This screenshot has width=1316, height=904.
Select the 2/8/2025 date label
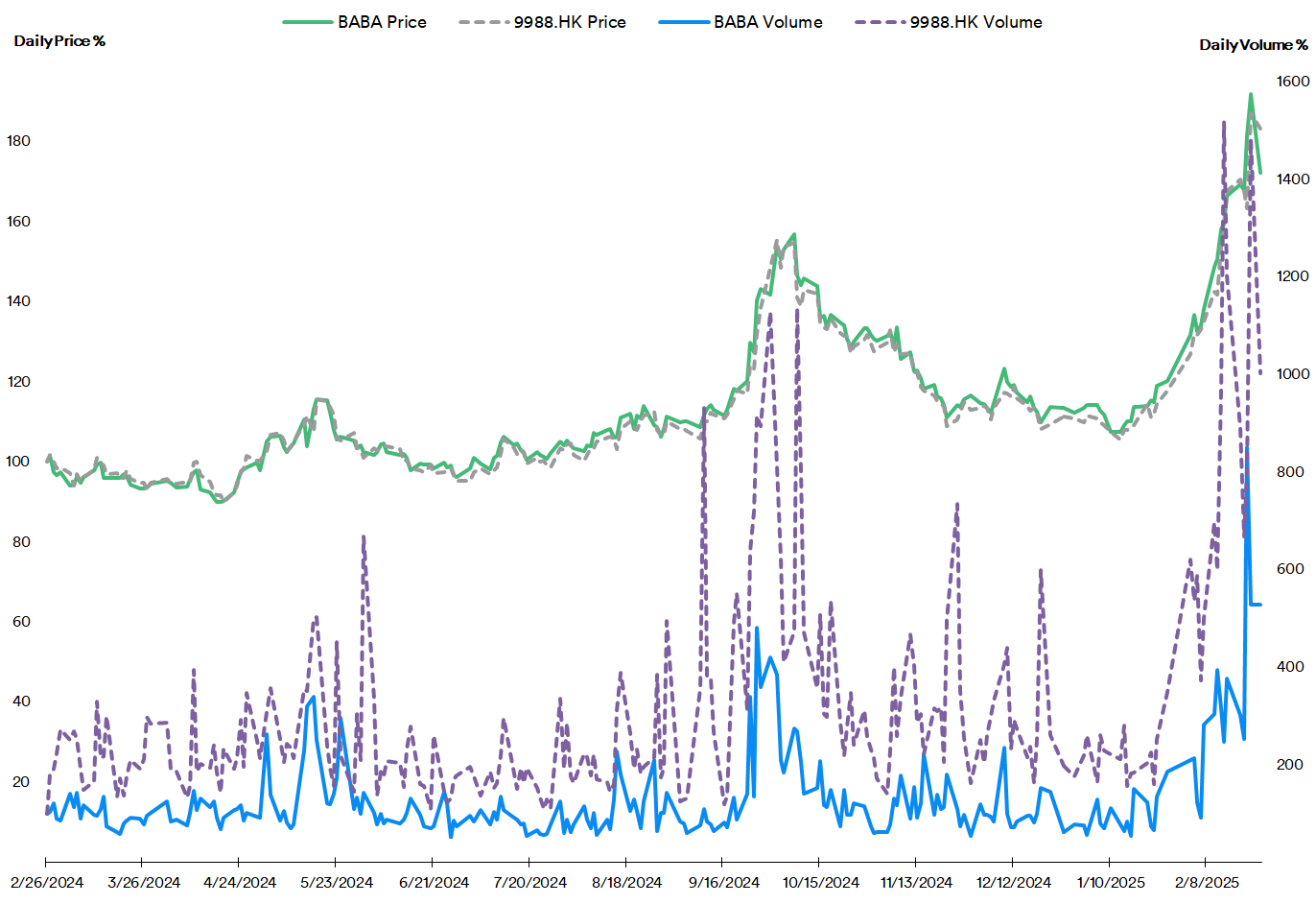pyautogui.click(x=1208, y=883)
